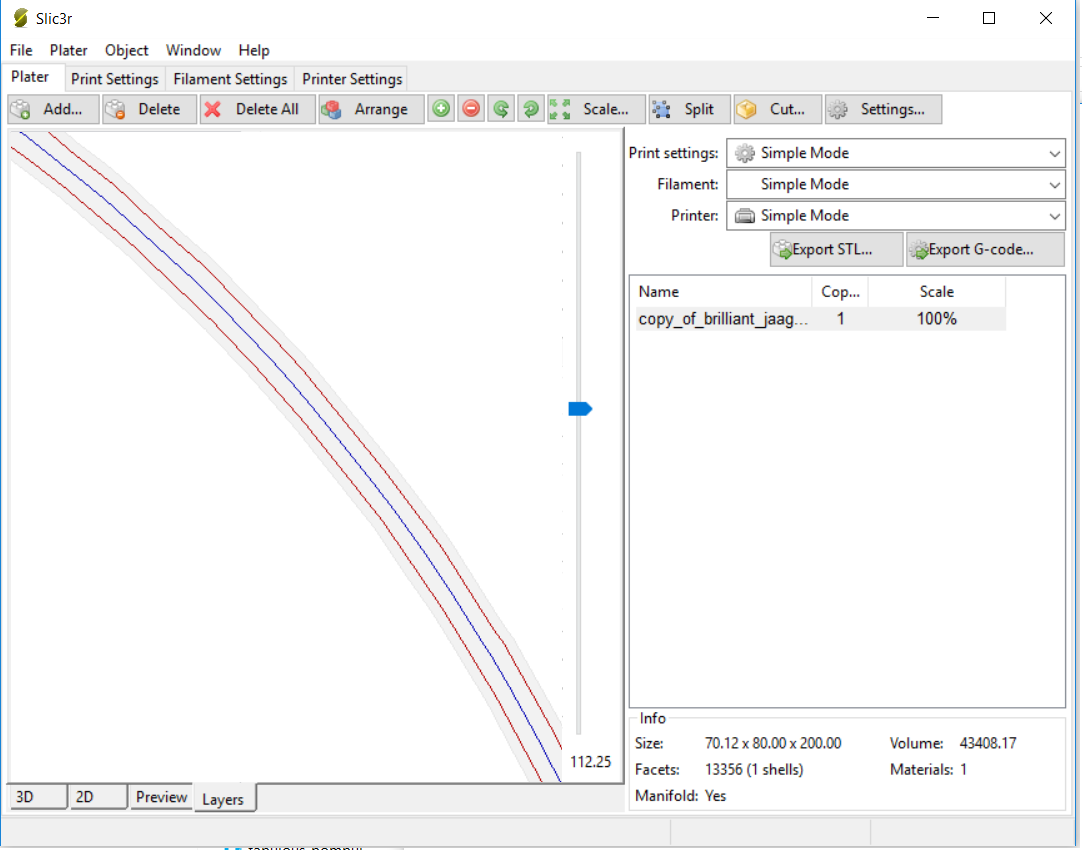Click the Copies column header
Image resolution: width=1082 pixels, height=850 pixels.
point(840,292)
